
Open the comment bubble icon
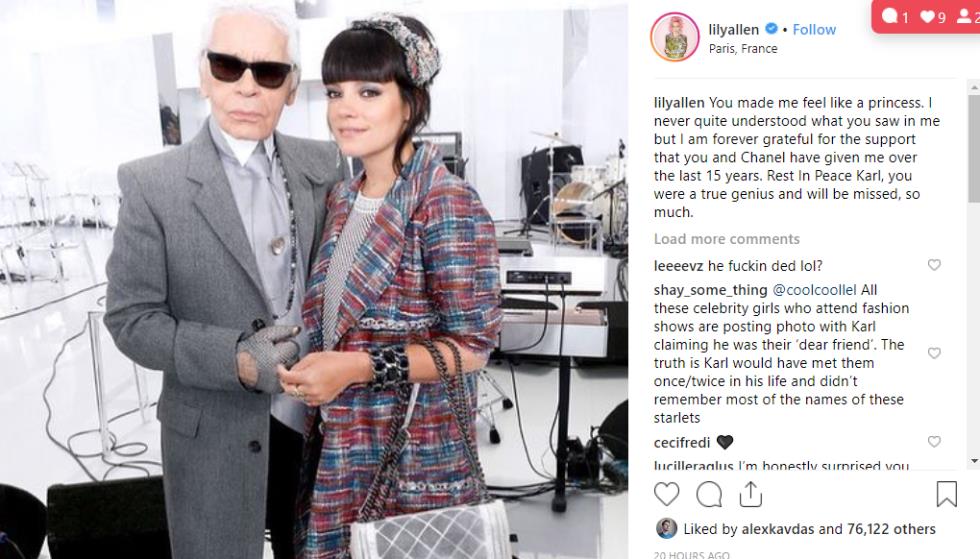[709, 494]
